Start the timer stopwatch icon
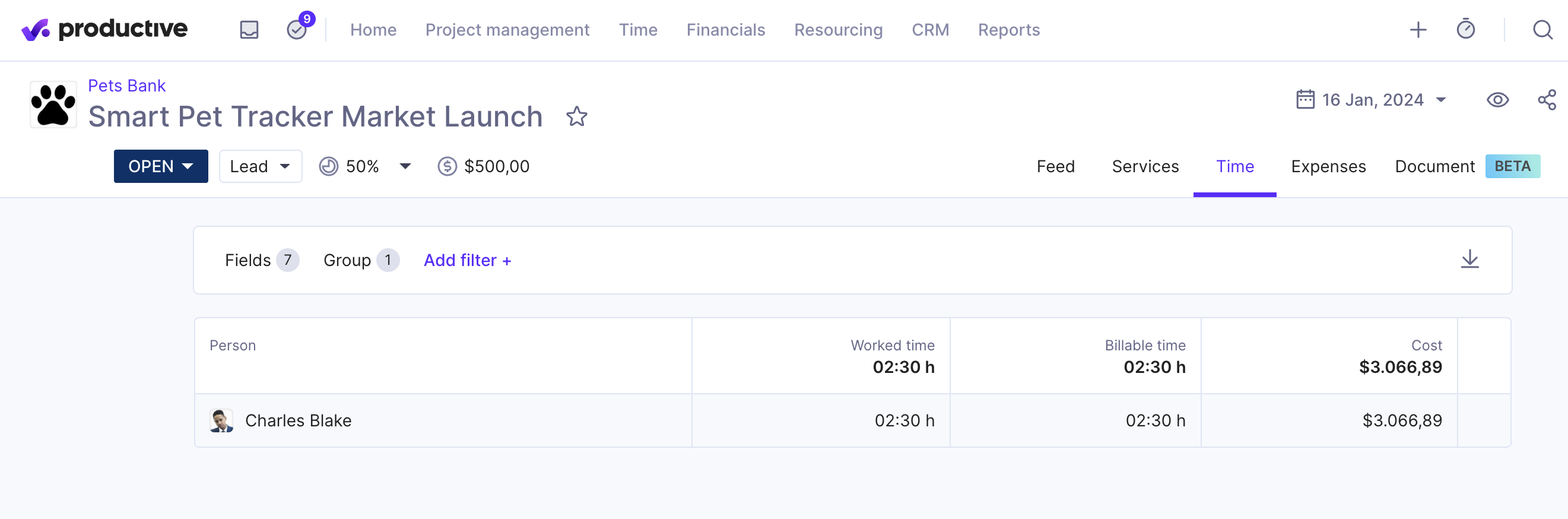Image resolution: width=1568 pixels, height=519 pixels. [1466, 29]
